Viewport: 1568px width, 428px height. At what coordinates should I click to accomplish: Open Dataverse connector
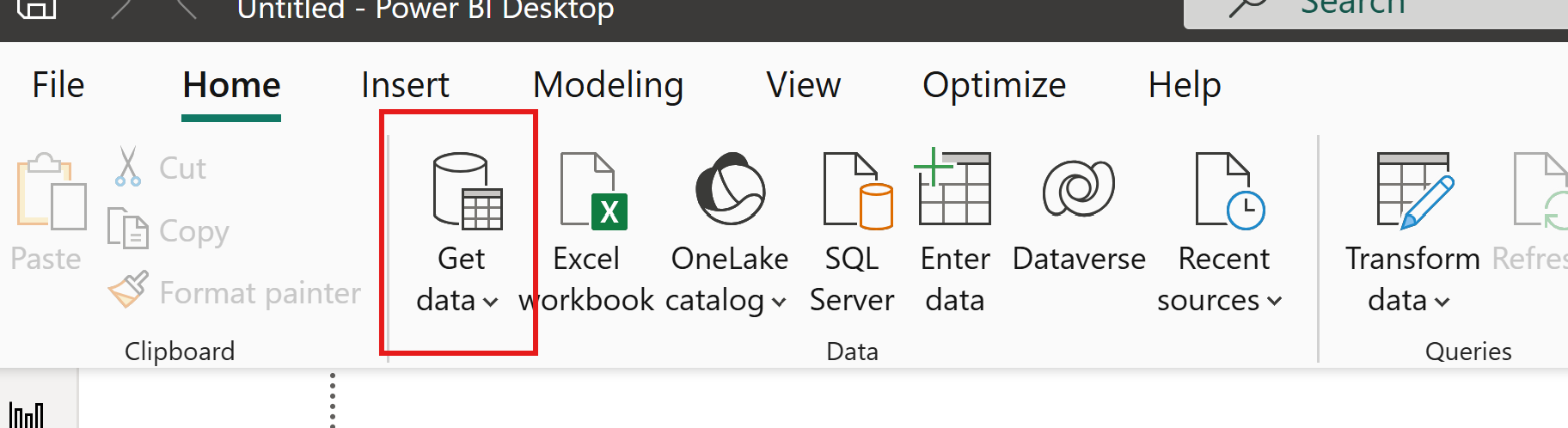coord(1079,215)
